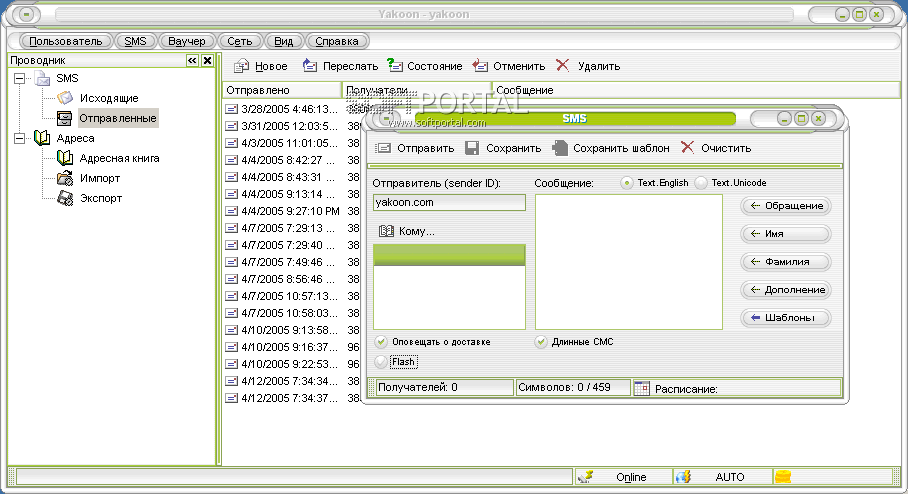Click the Сохранить floppy disk icon

click(472, 148)
